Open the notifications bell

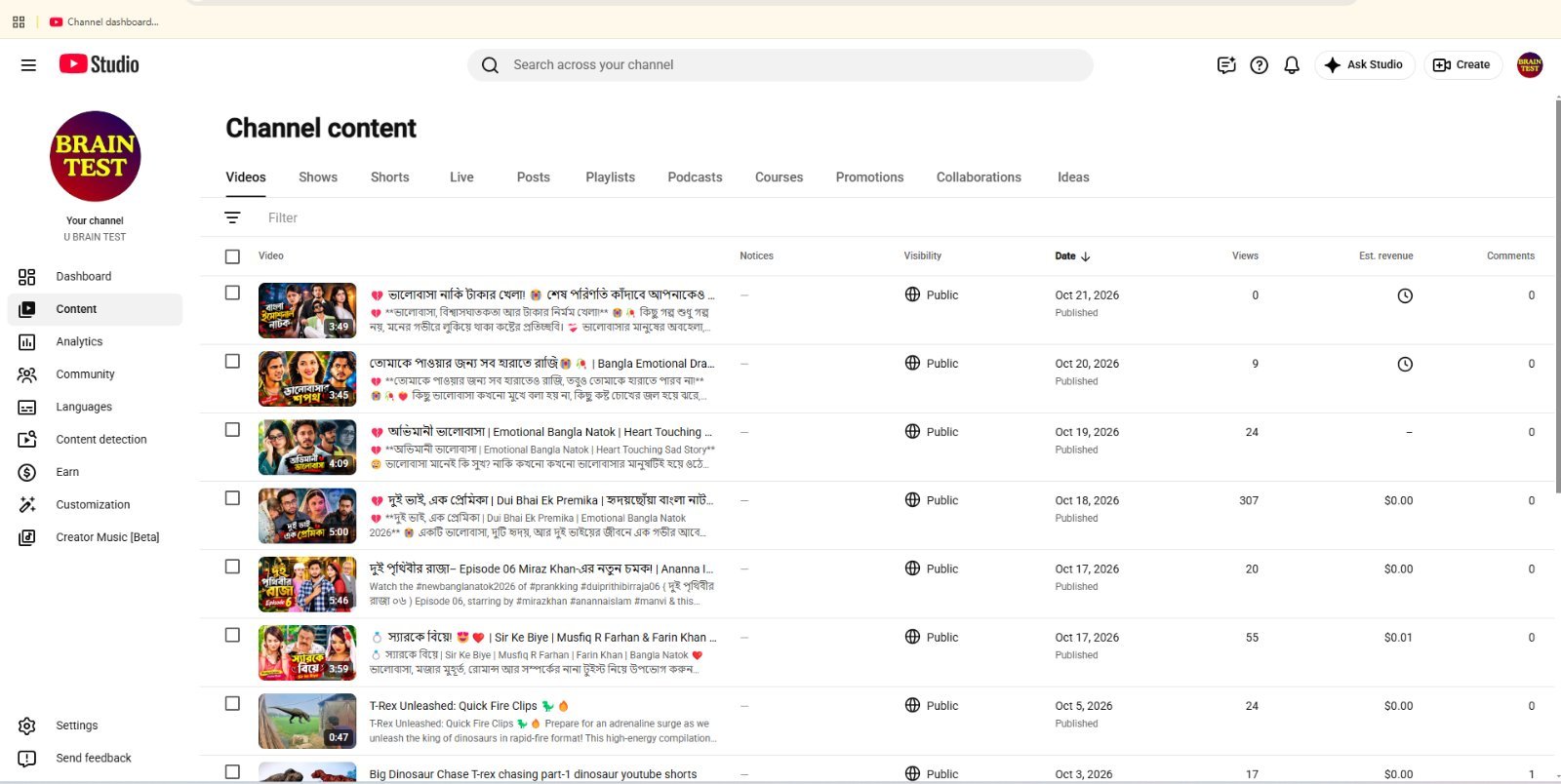[x=1292, y=65]
